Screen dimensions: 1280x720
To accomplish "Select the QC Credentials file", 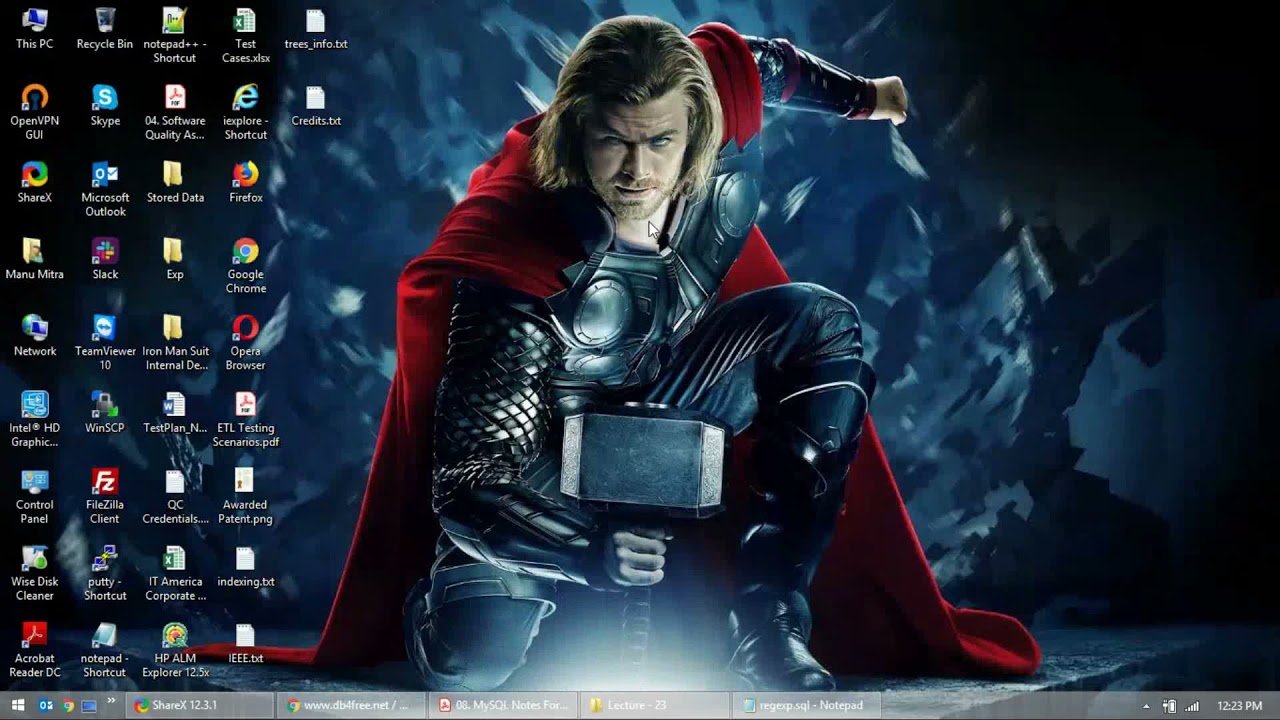I will tap(175, 497).
